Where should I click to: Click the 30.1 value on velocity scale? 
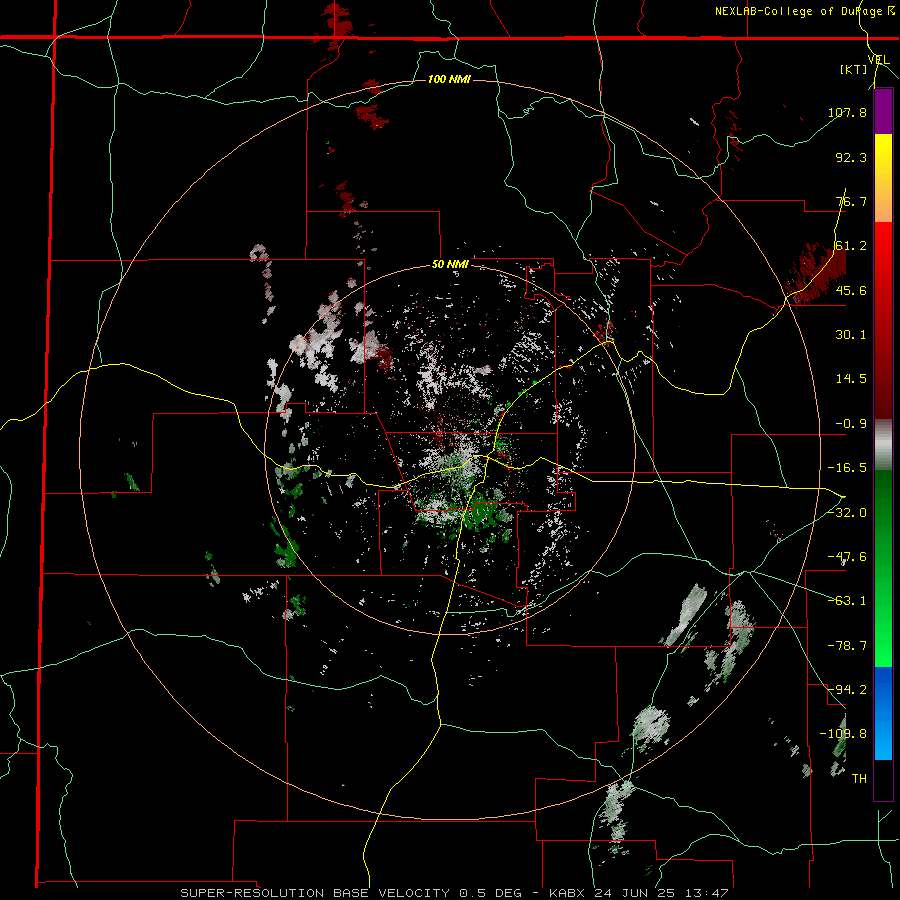click(851, 335)
